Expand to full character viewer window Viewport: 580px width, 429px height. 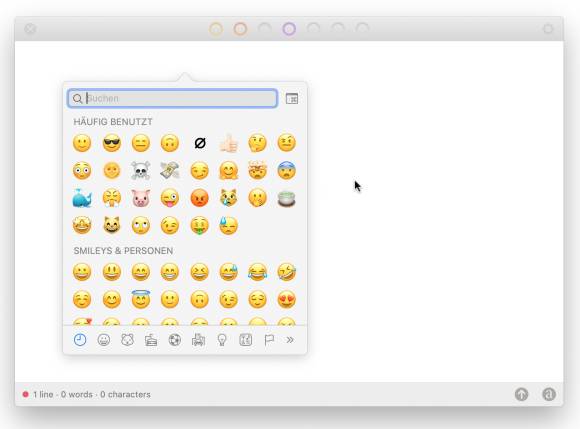292,98
